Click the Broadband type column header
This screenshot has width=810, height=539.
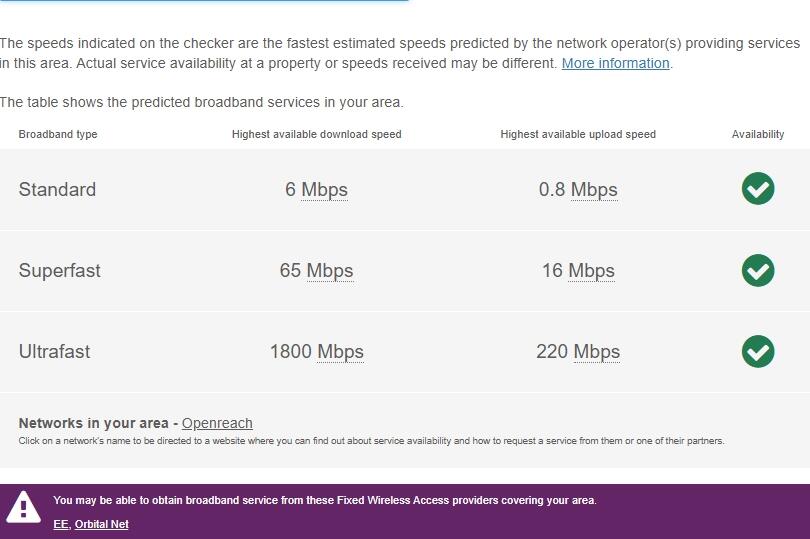58,134
